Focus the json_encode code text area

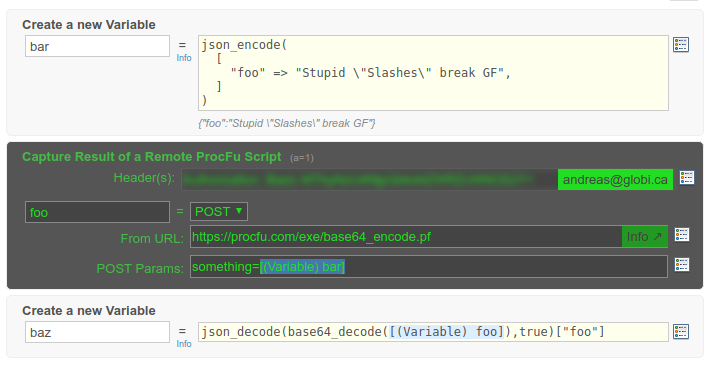[x=433, y=73]
